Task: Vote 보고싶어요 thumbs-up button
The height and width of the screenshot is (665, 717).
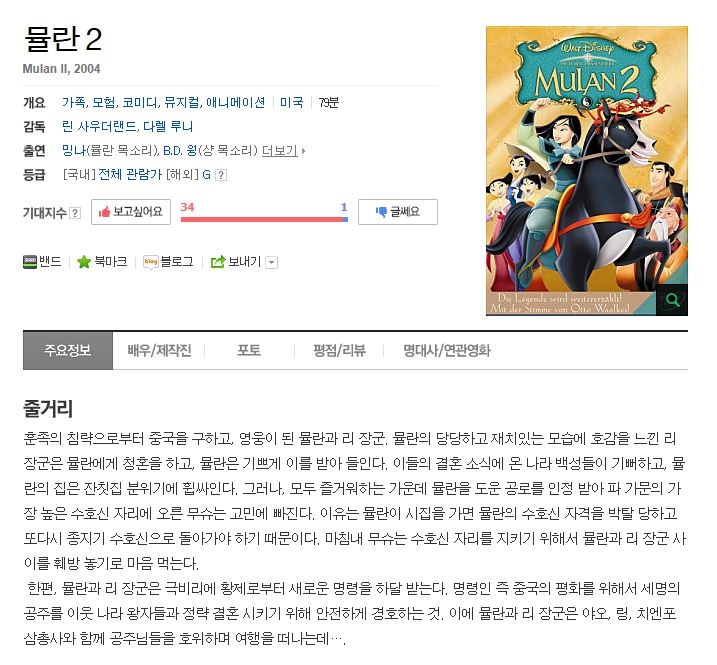Action: (131, 212)
